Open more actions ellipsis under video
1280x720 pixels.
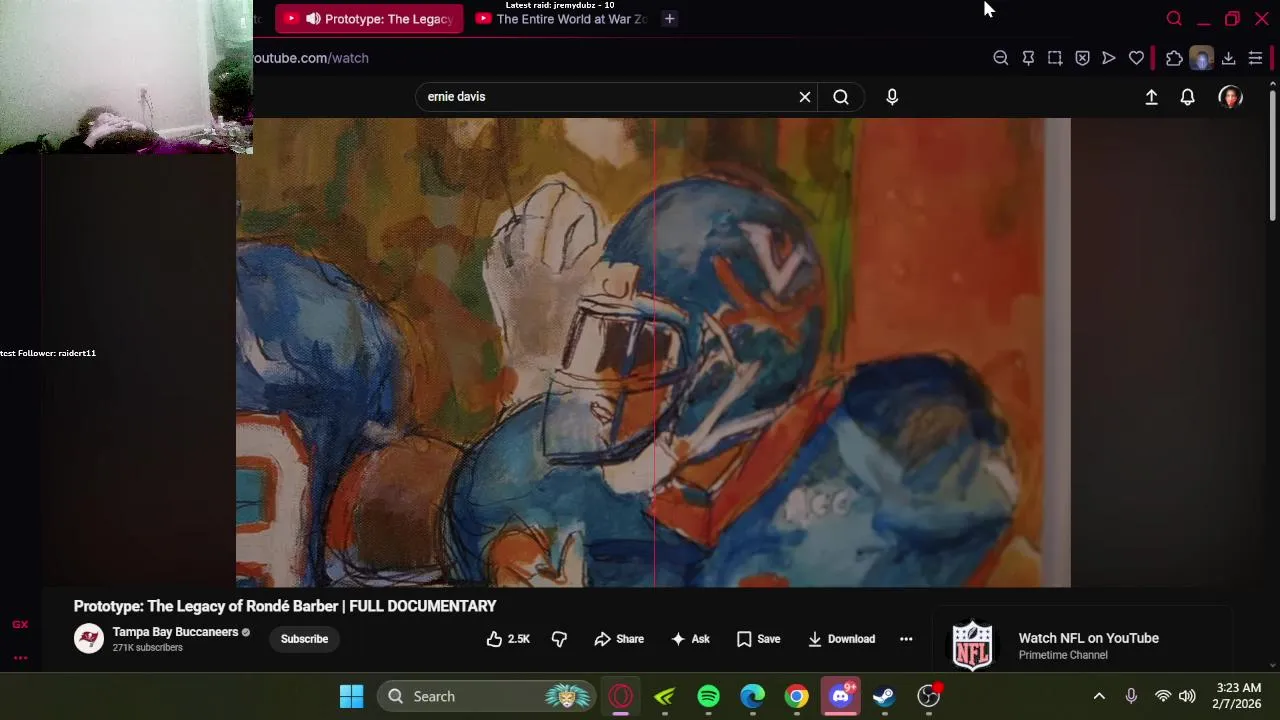[906, 639]
